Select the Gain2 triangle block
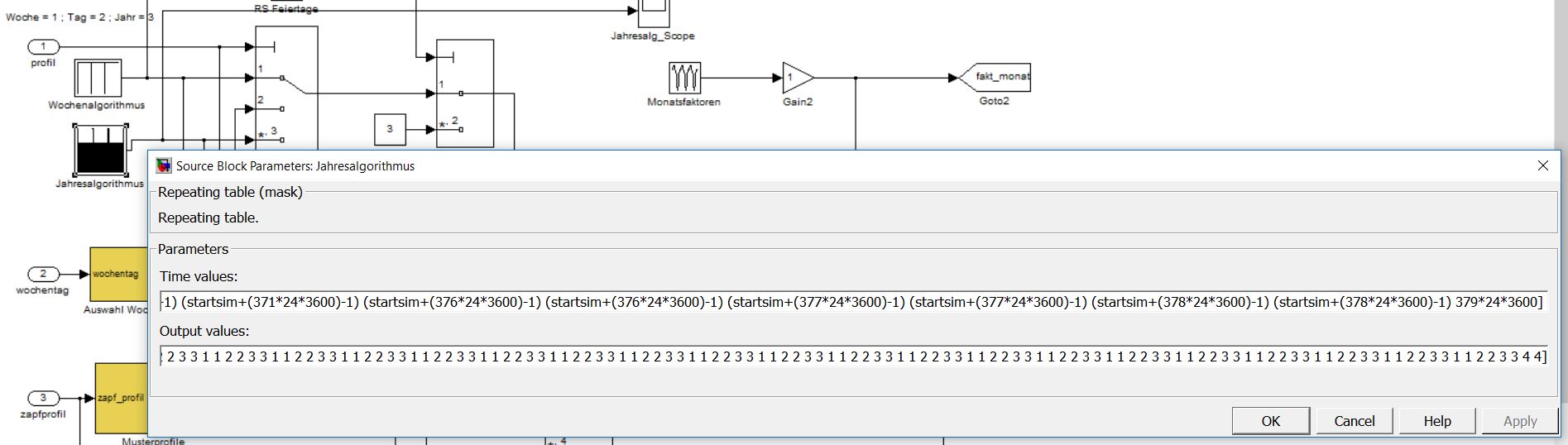Screen dimensions: 1568x445 coord(795,78)
